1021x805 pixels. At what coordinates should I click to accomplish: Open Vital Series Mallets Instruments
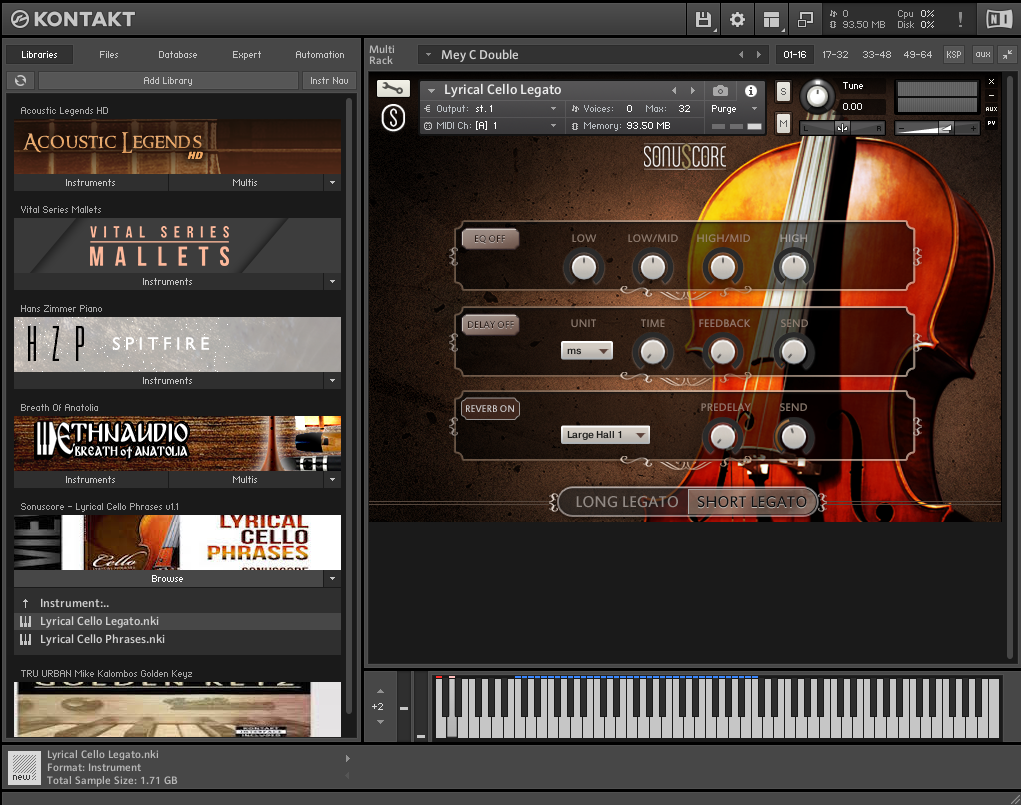coord(167,281)
